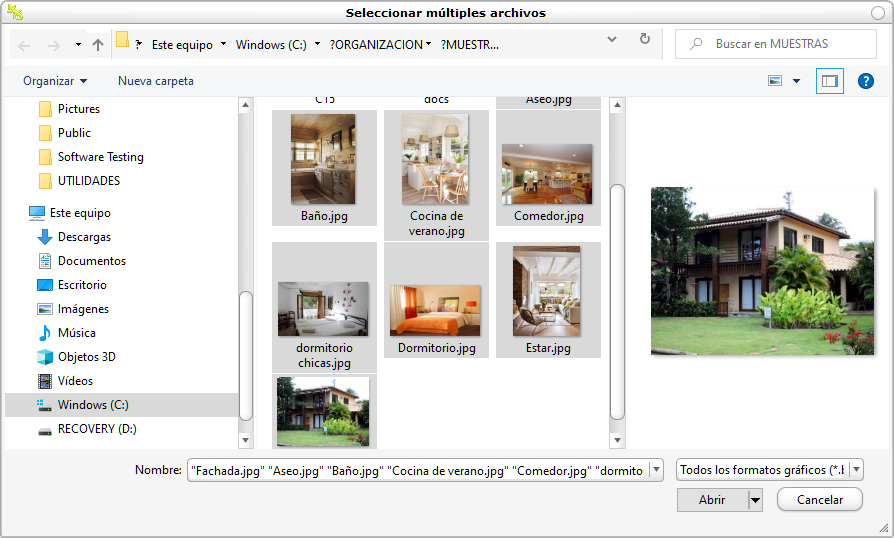Image resolution: width=894 pixels, height=538 pixels.
Task: Click the Cancelar button
Action: click(x=818, y=500)
